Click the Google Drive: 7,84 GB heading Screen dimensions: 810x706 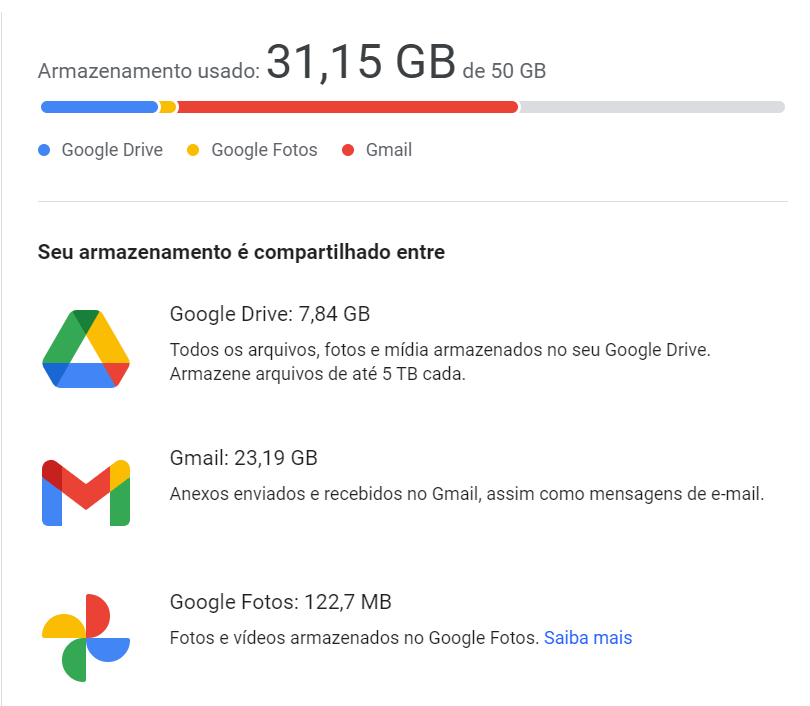[x=270, y=314]
